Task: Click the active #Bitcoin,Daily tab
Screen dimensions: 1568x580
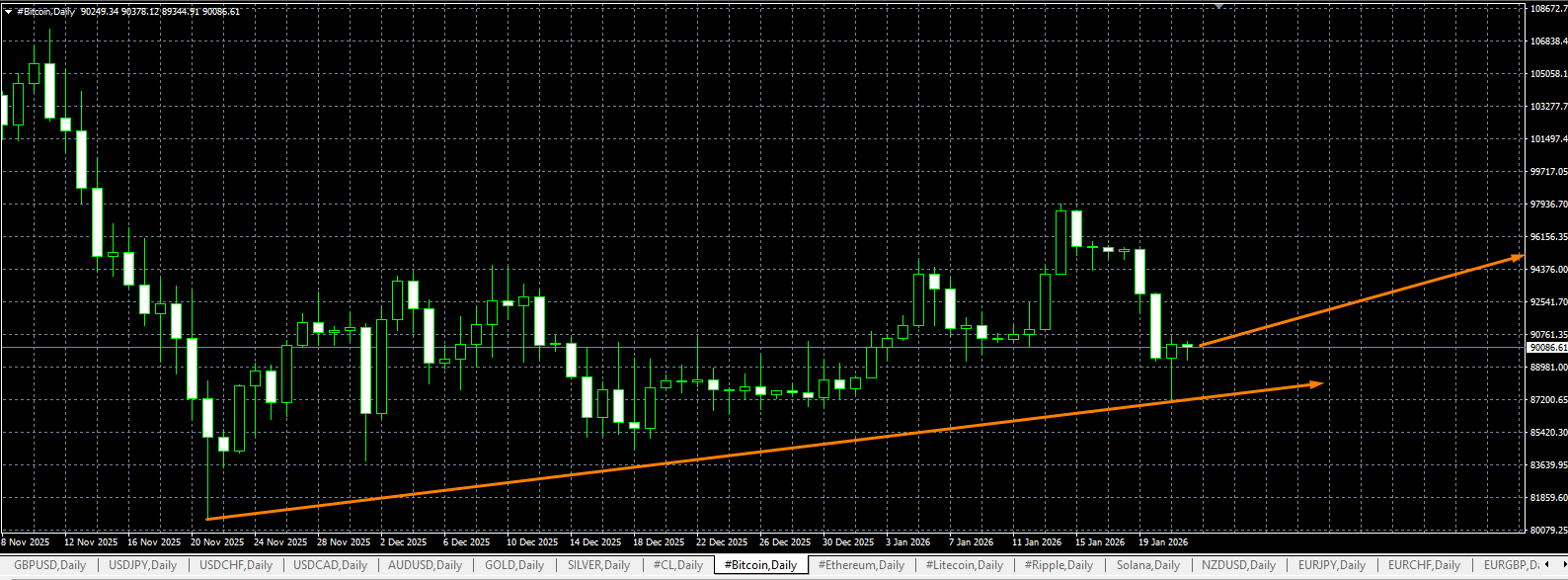Action: [760, 565]
